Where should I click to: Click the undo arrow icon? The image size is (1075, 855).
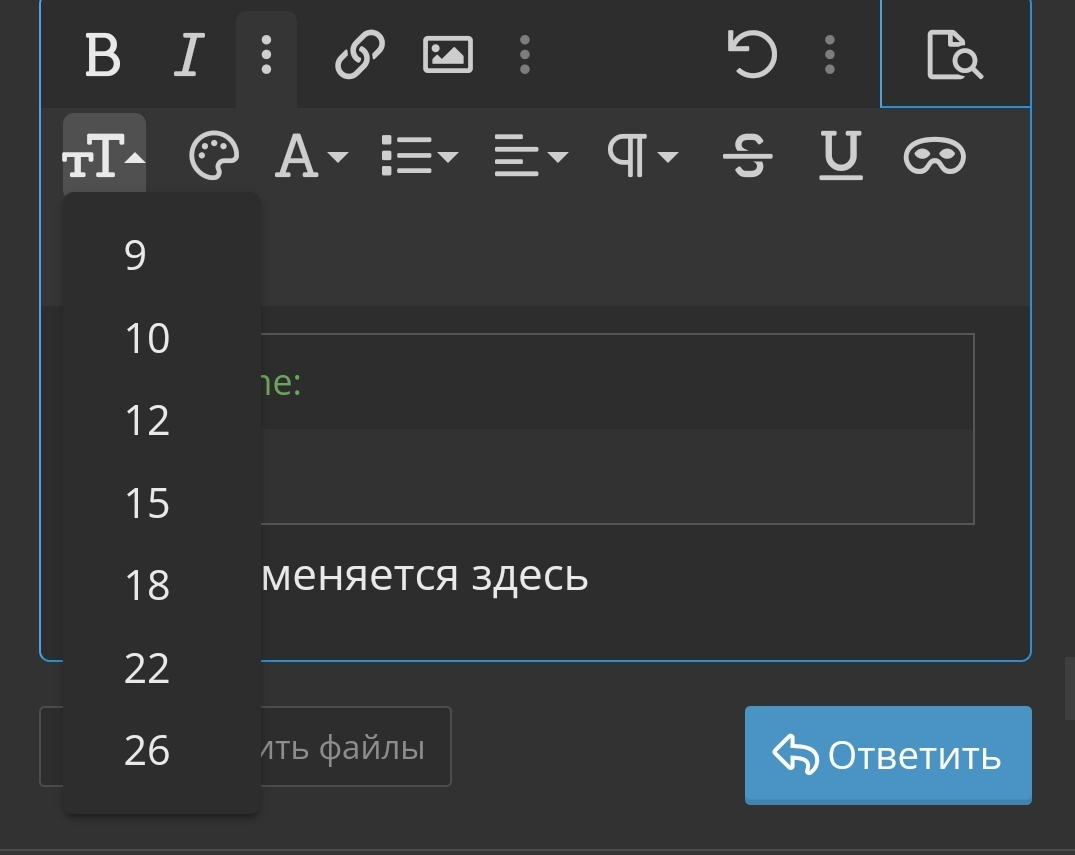coord(752,54)
